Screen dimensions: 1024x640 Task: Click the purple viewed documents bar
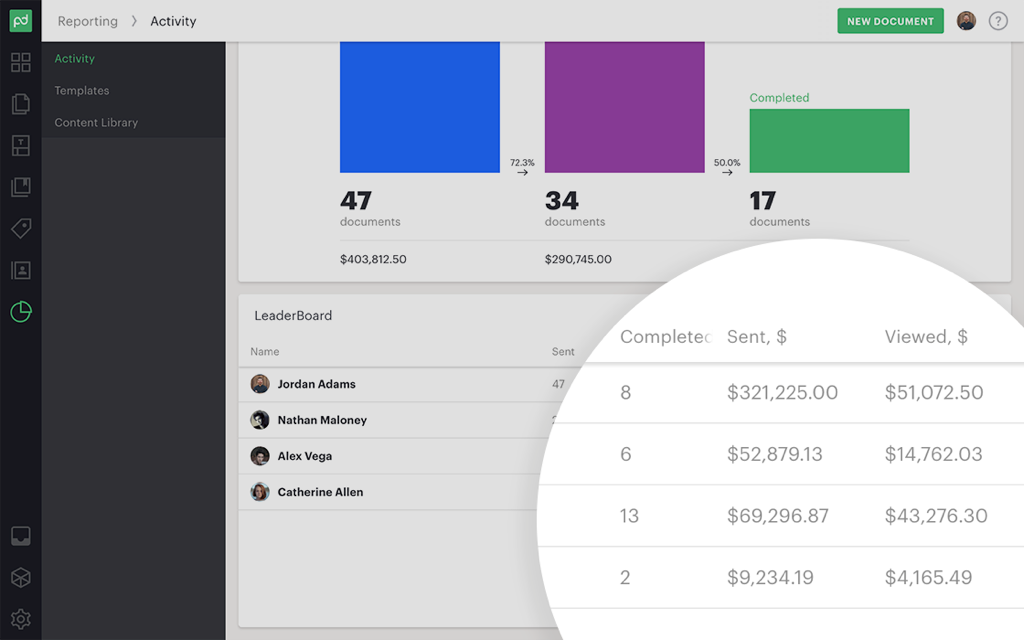pos(624,107)
